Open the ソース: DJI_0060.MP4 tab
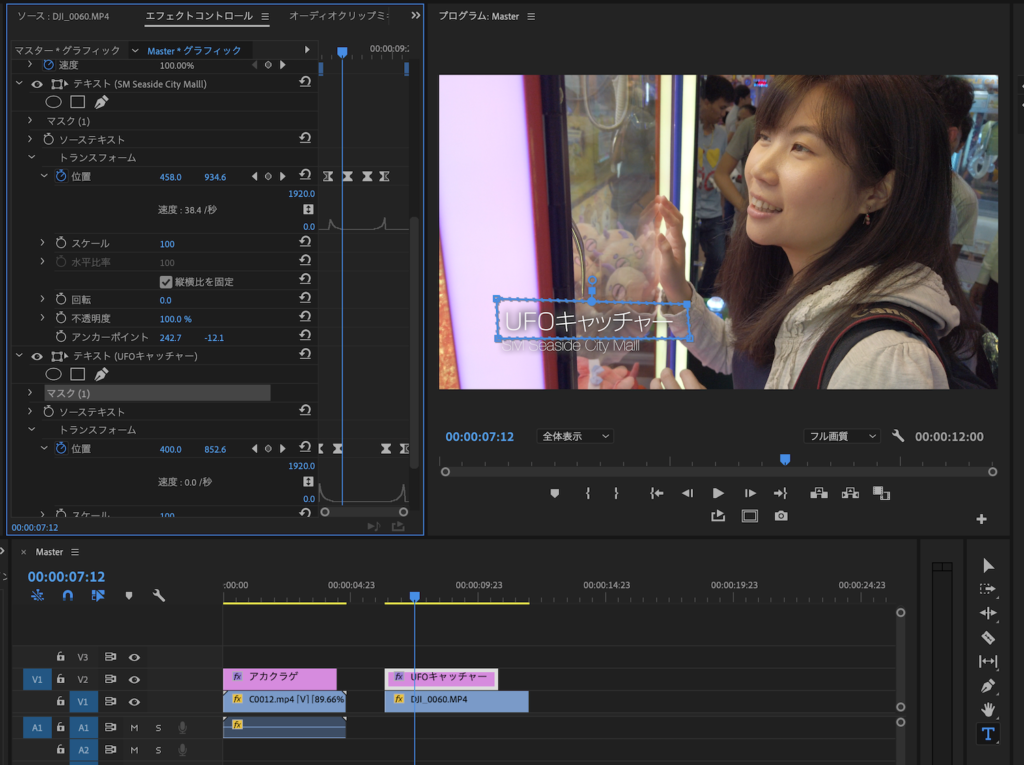1024x765 pixels. click(x=63, y=16)
